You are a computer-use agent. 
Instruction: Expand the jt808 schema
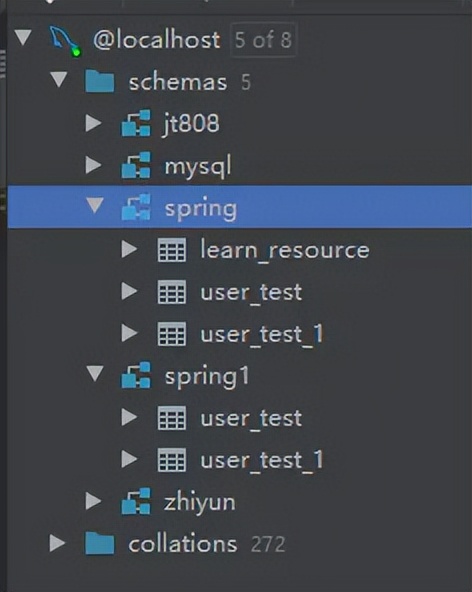93,123
